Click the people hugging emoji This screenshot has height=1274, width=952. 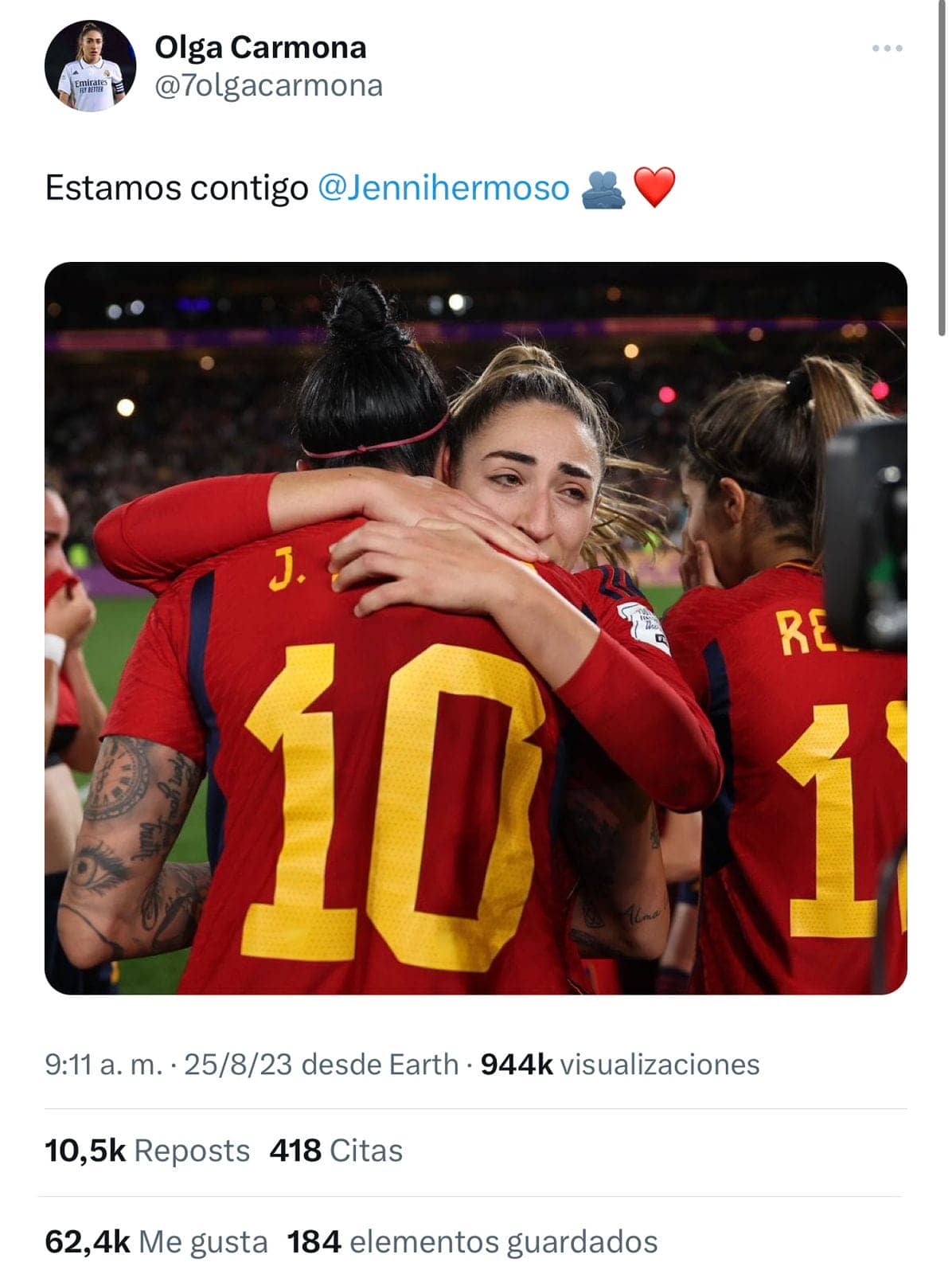603,190
